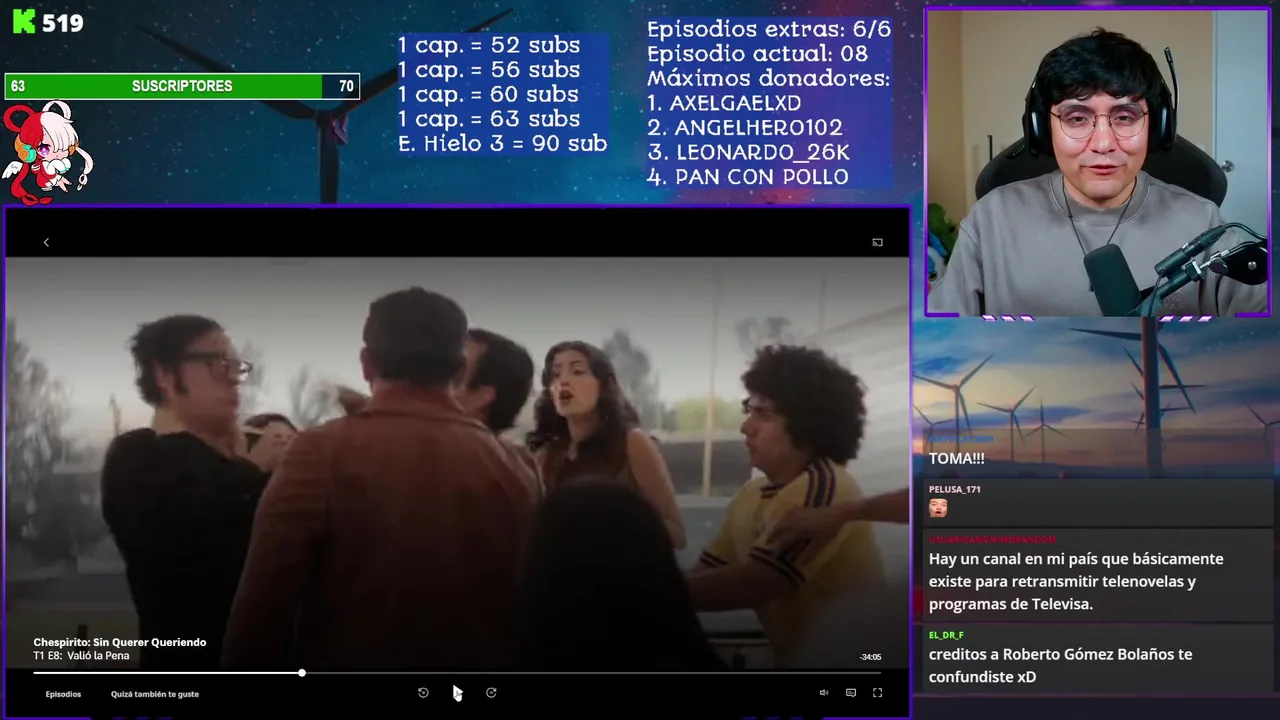Open the subtitles and audio options icon
Viewport: 1280px width, 720px height.
click(851, 692)
